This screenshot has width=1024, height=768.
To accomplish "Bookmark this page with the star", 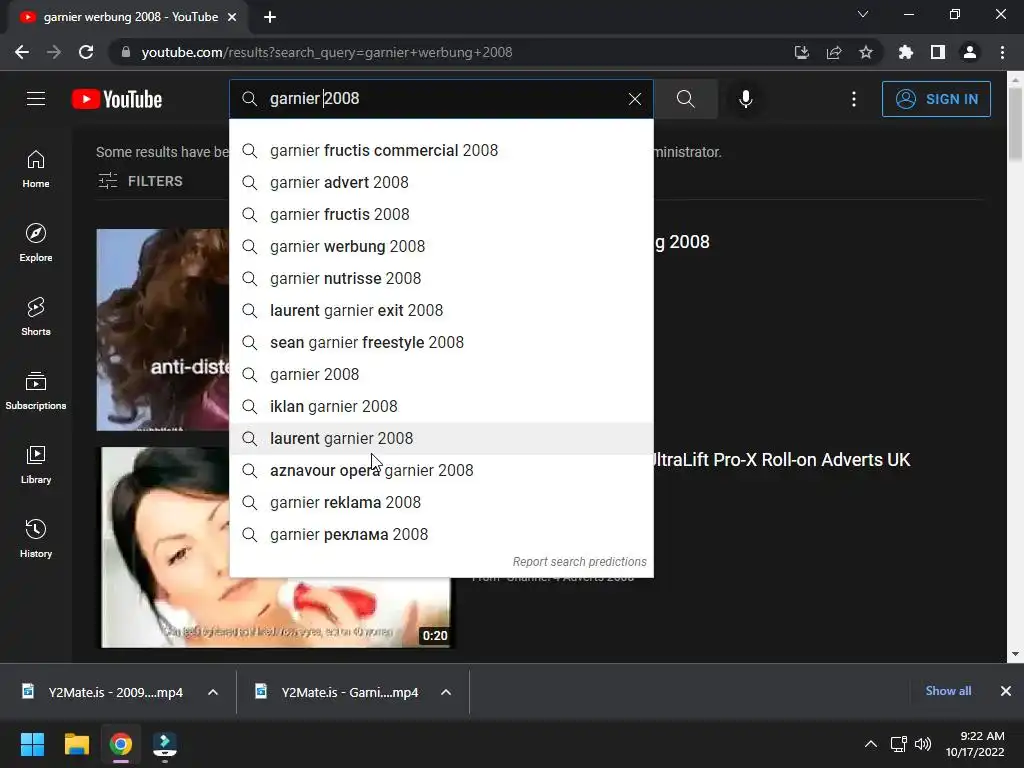I will (866, 52).
